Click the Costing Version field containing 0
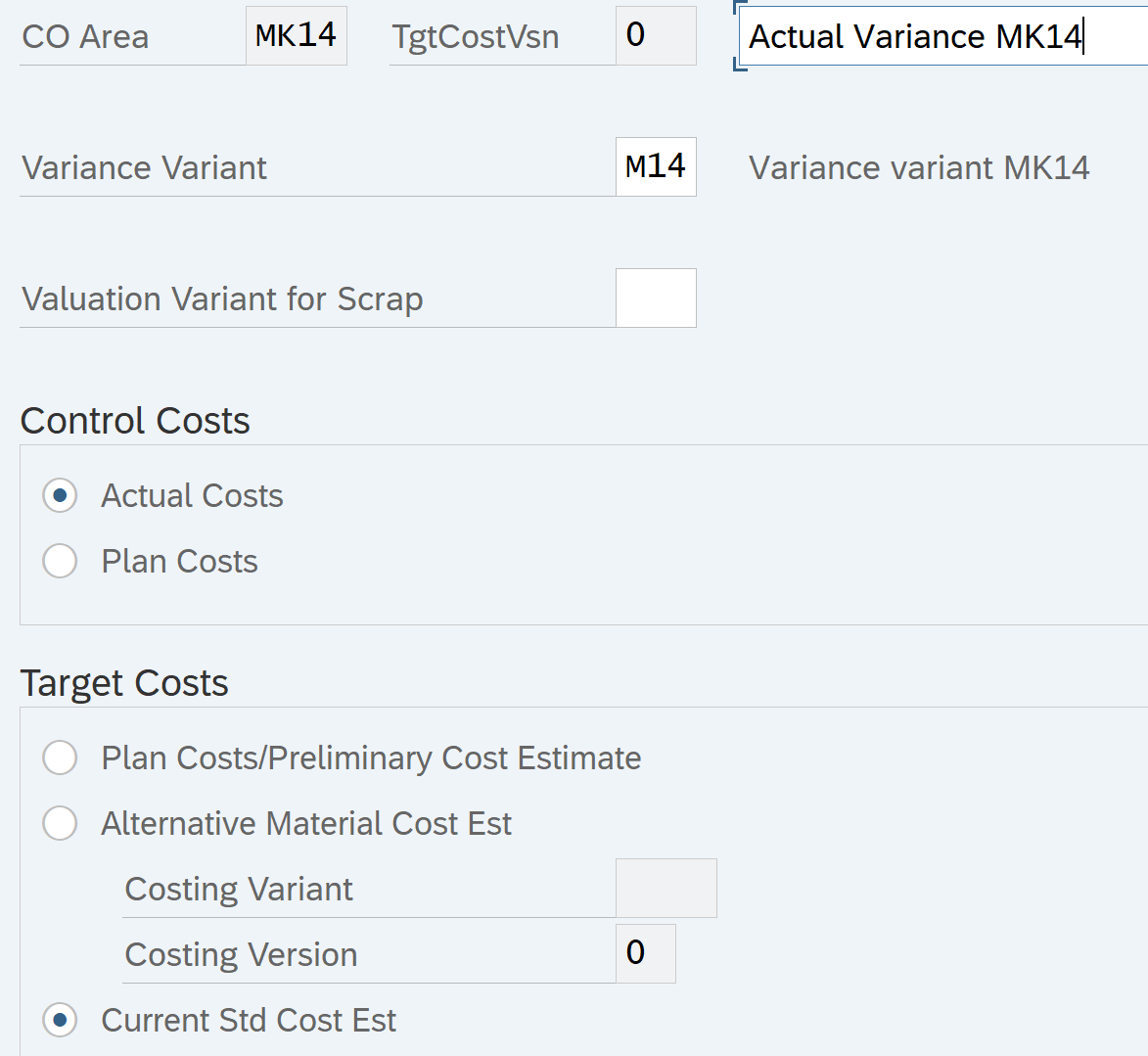 645,953
